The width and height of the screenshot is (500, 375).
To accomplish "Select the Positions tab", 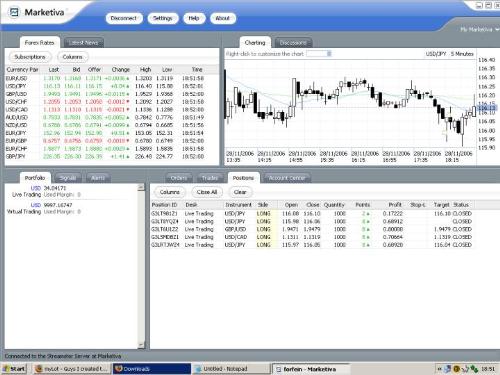I will 243,178.
